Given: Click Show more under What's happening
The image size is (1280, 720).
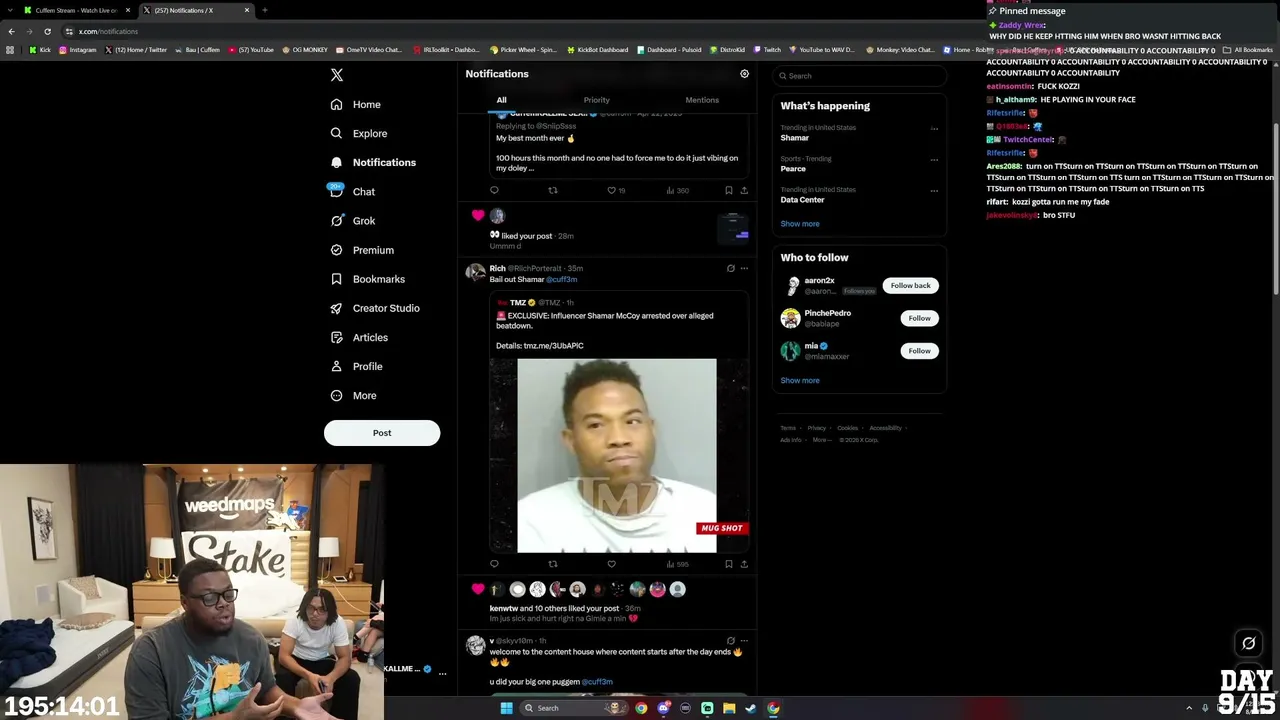Looking at the screenshot, I should pos(800,224).
